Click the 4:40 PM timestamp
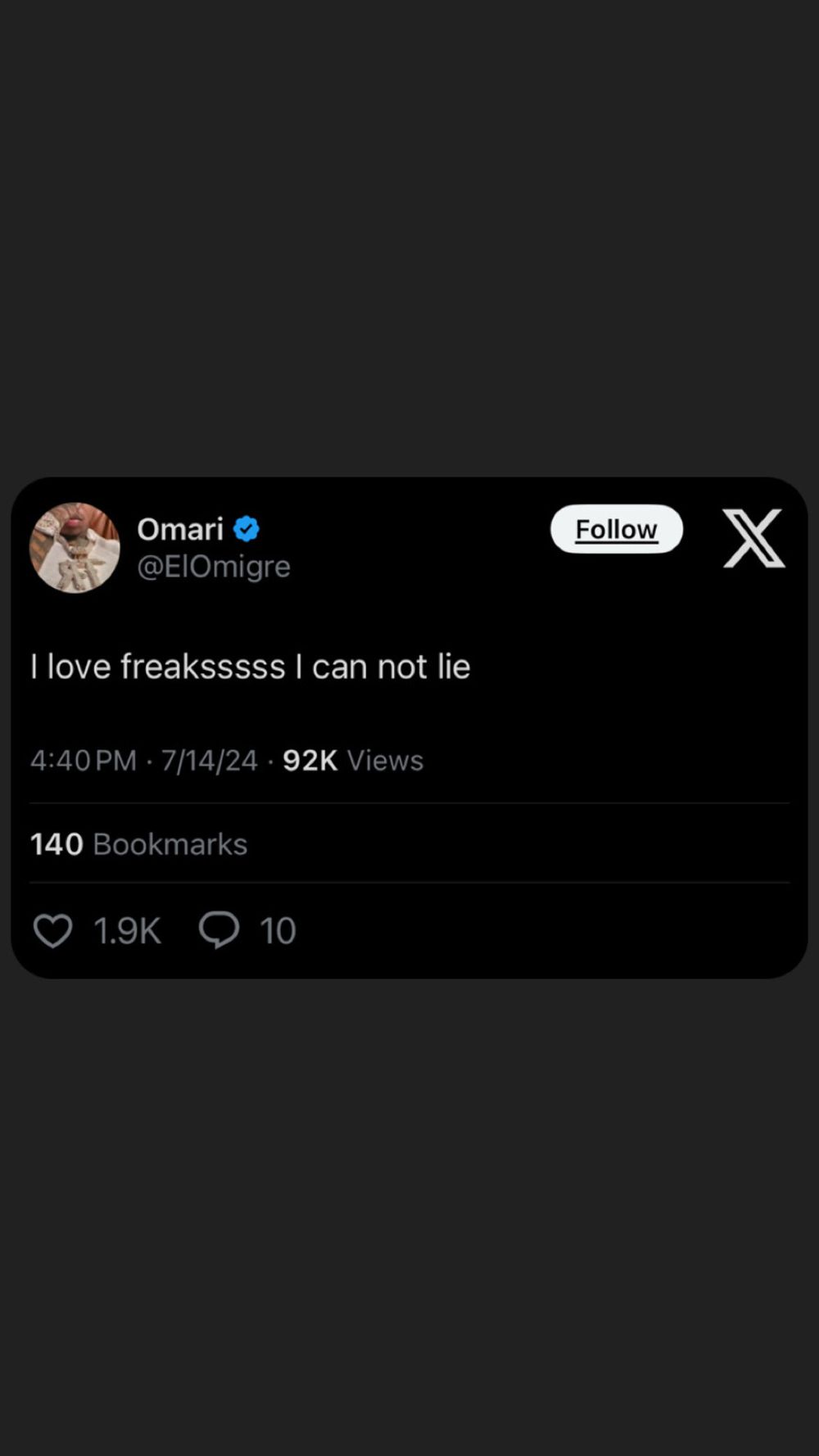Viewport: 819px width, 1456px height. (84, 761)
